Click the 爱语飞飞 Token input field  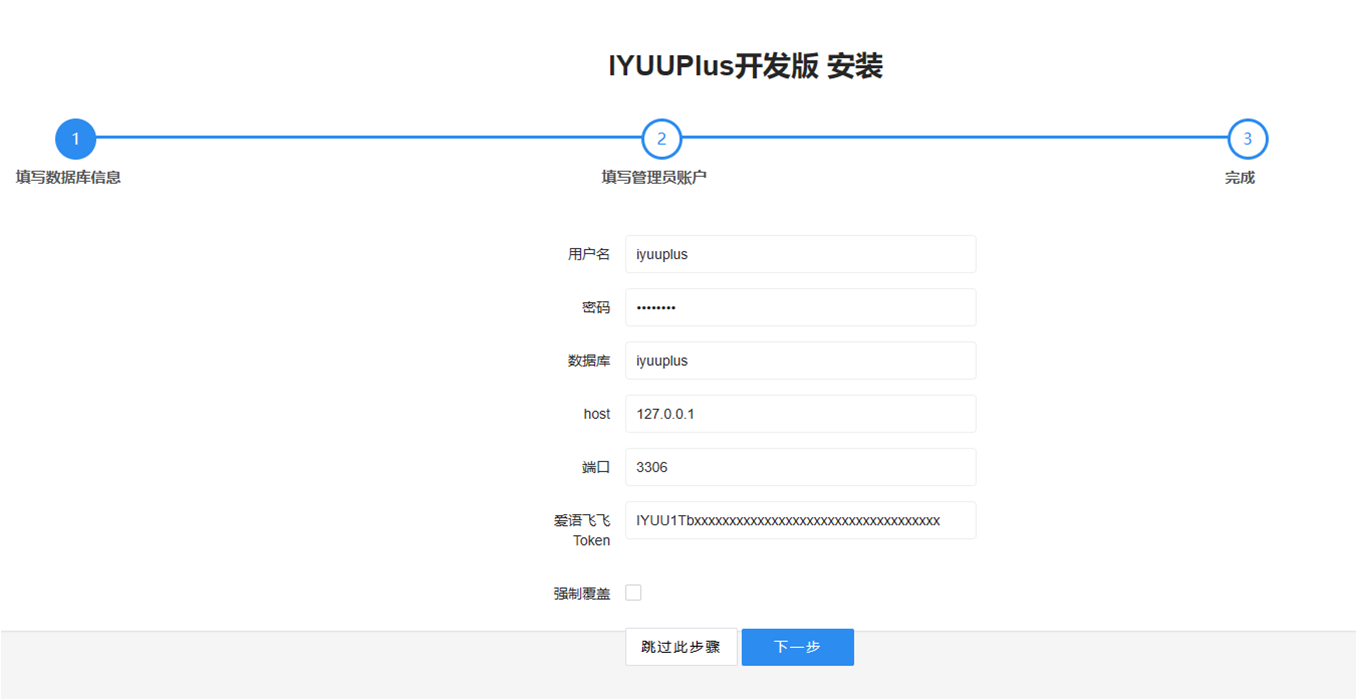(x=800, y=520)
